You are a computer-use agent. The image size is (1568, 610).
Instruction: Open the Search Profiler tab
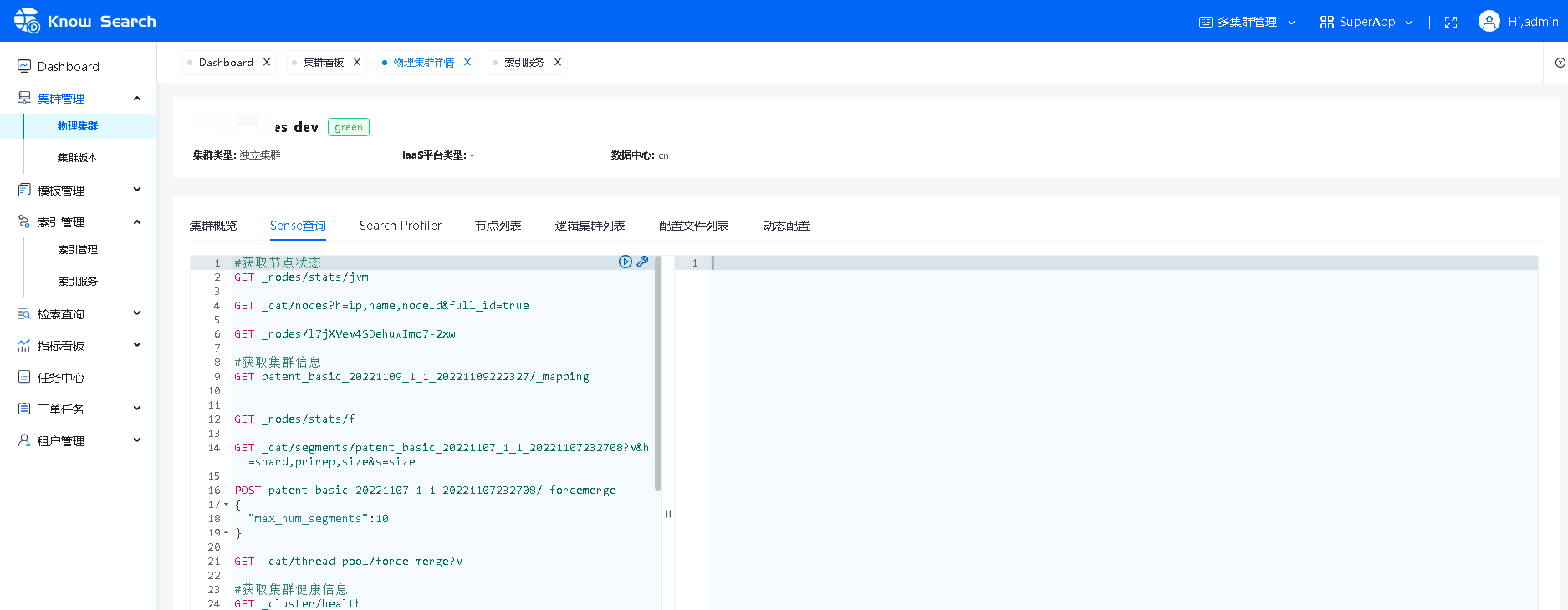401,226
